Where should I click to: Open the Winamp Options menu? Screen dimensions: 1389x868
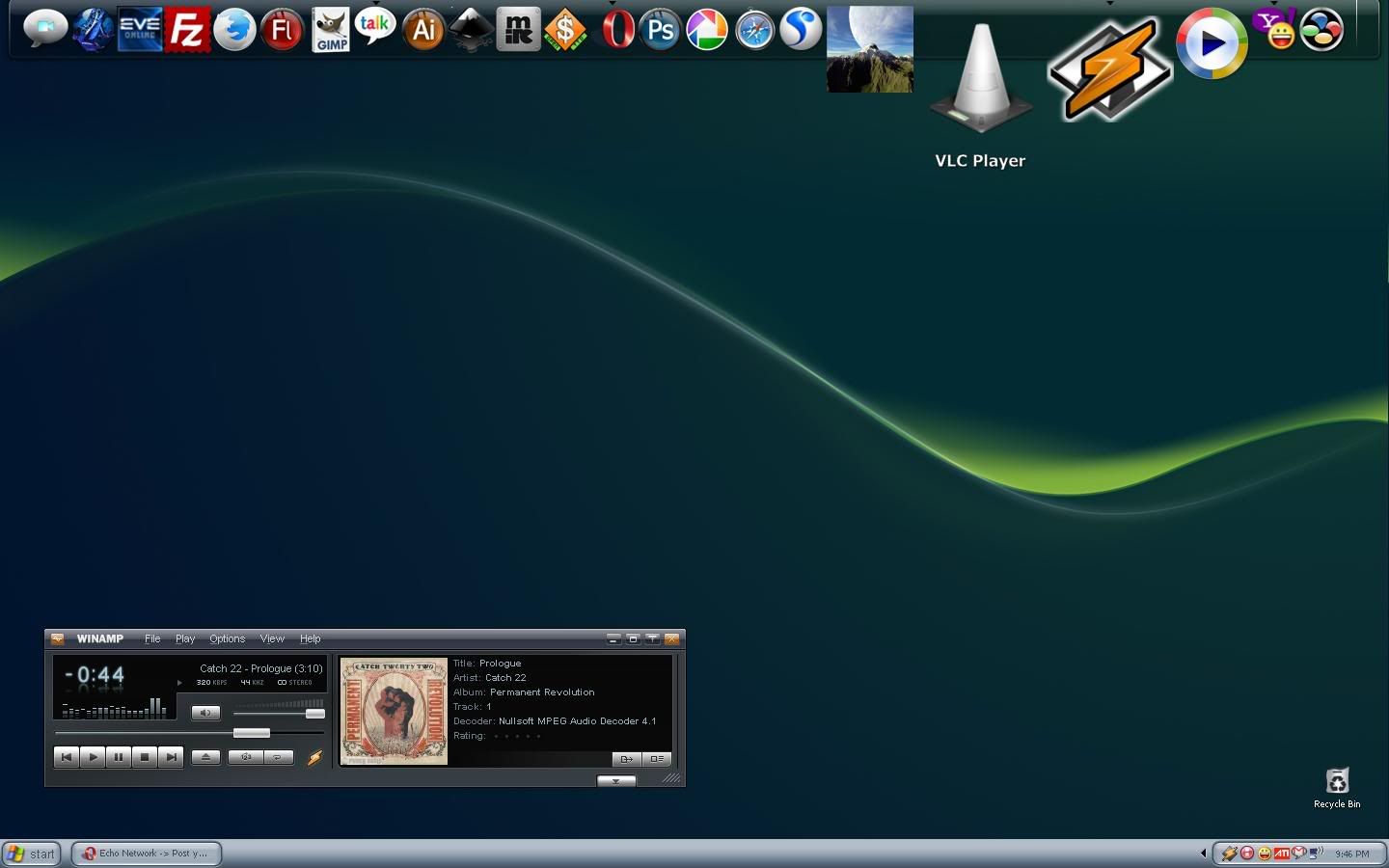pyautogui.click(x=227, y=638)
